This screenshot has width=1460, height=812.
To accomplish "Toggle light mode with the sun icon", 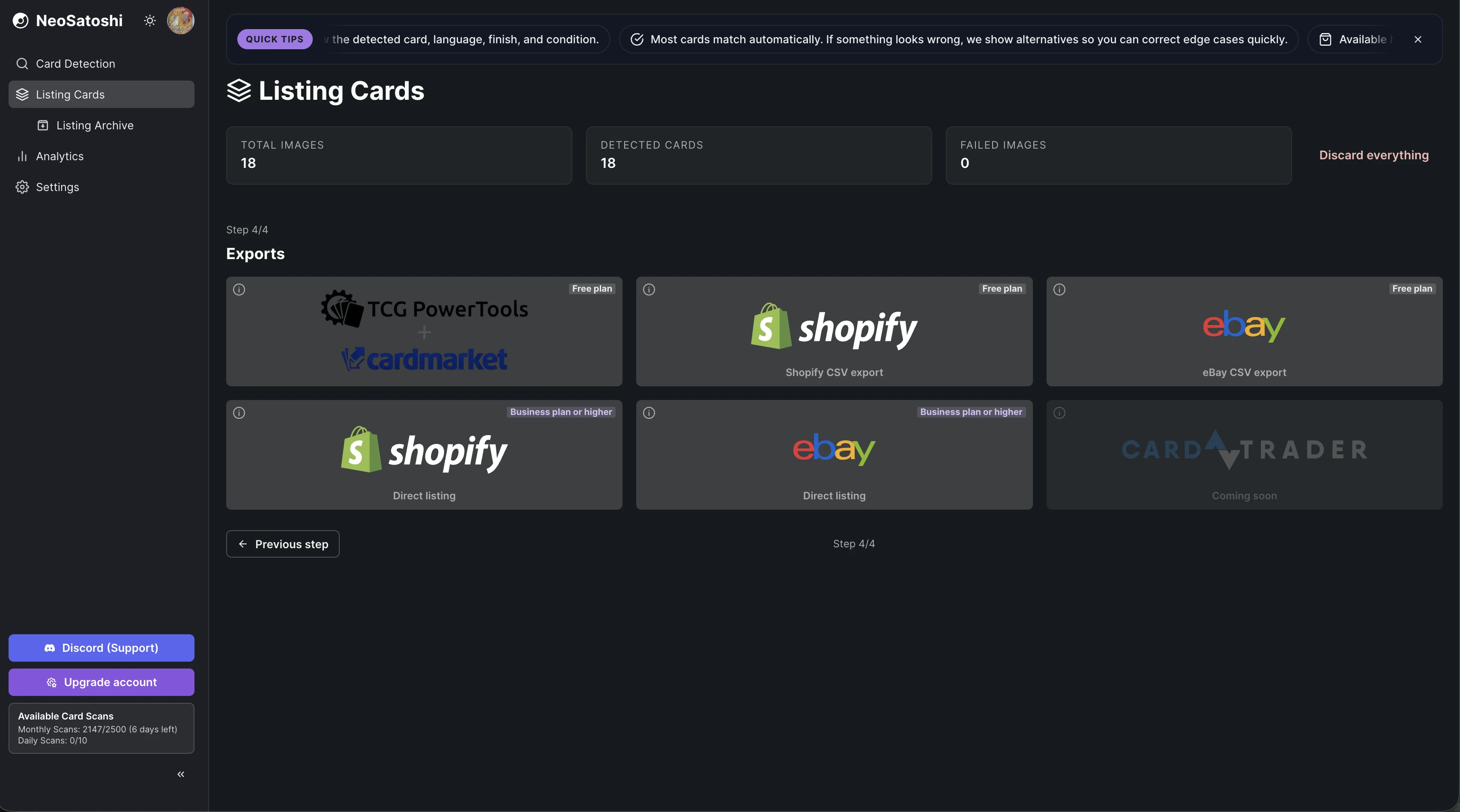I will pyautogui.click(x=150, y=21).
